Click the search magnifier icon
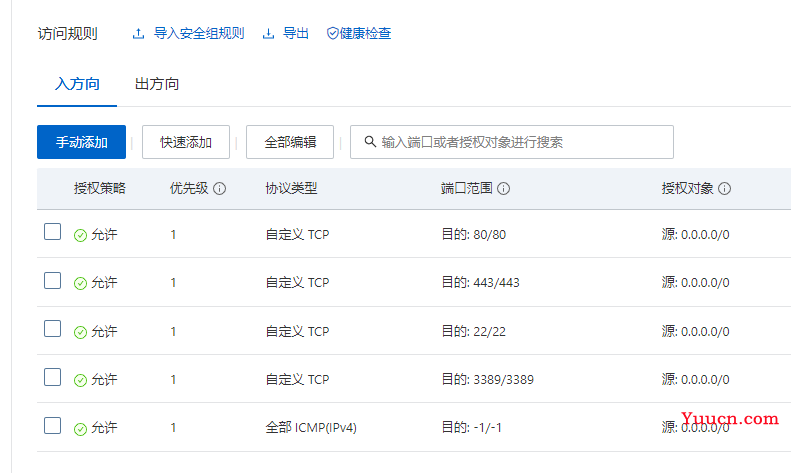The width and height of the screenshot is (791, 473). 370,142
